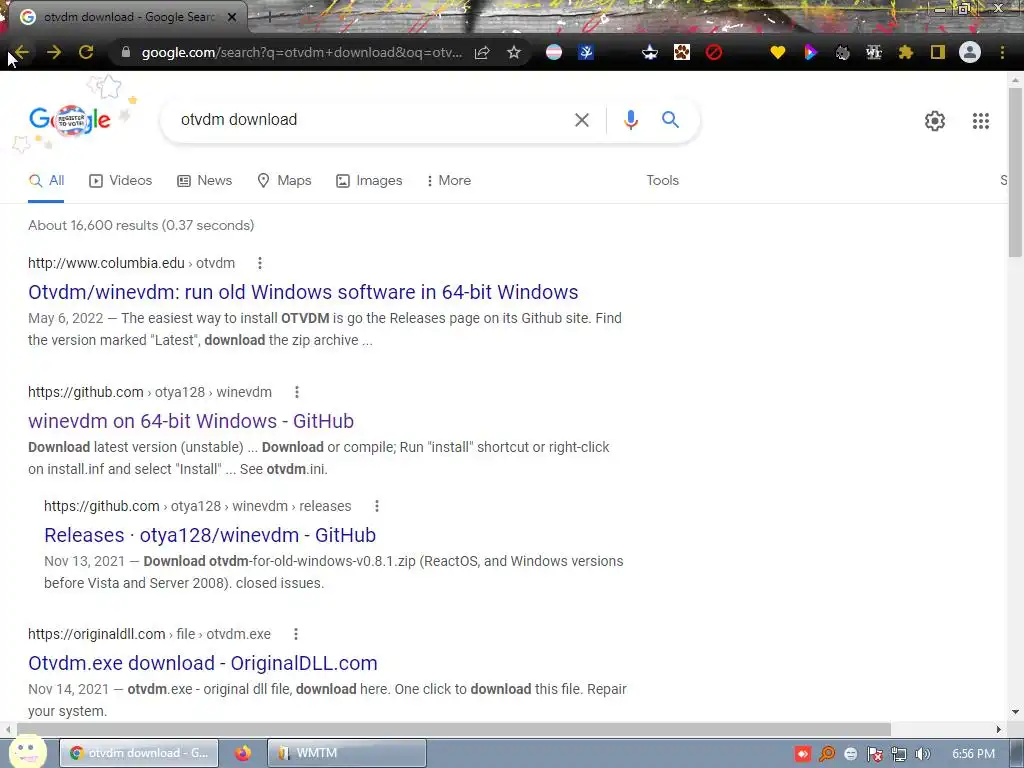The height and width of the screenshot is (768, 1024).
Task: Open options for the originaldll.com result
Action: (x=296, y=634)
